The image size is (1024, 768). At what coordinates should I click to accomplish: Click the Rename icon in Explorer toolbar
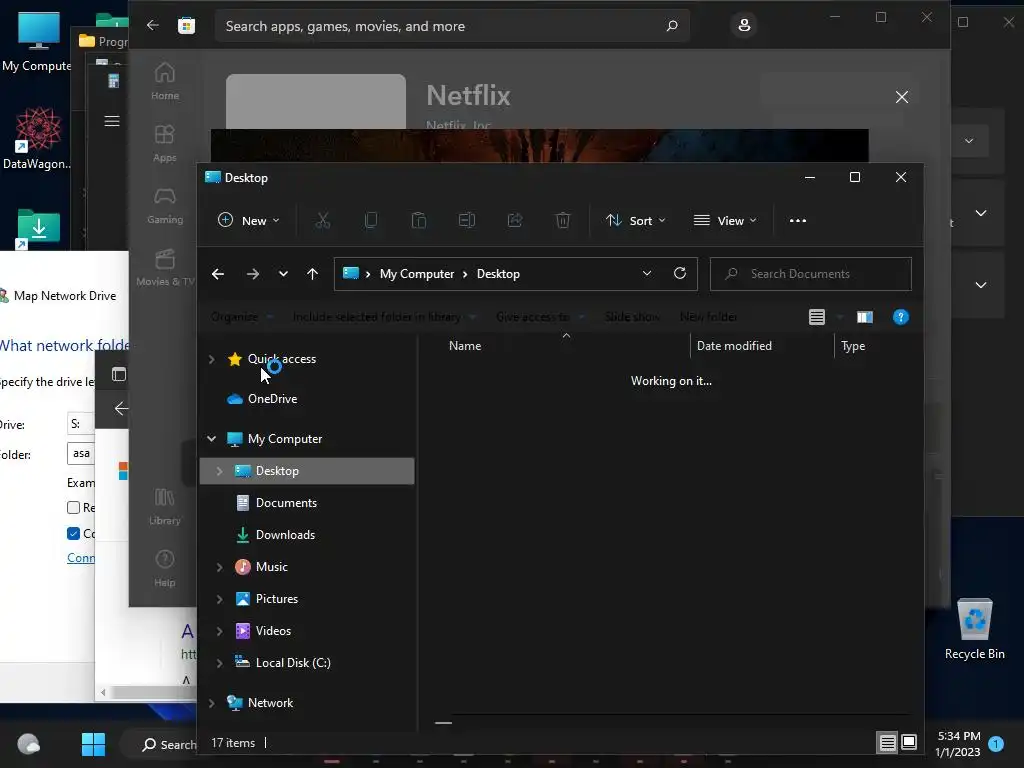[x=467, y=221]
